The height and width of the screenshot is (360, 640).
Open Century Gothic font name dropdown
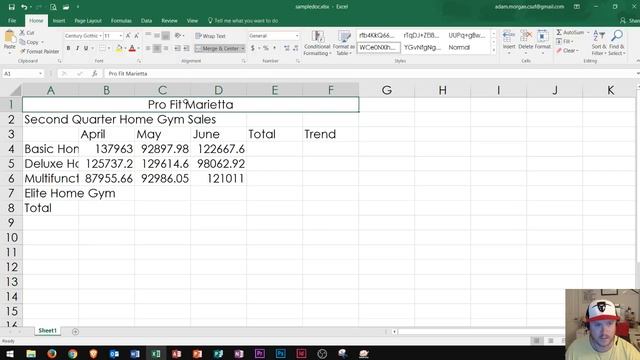(x=100, y=36)
